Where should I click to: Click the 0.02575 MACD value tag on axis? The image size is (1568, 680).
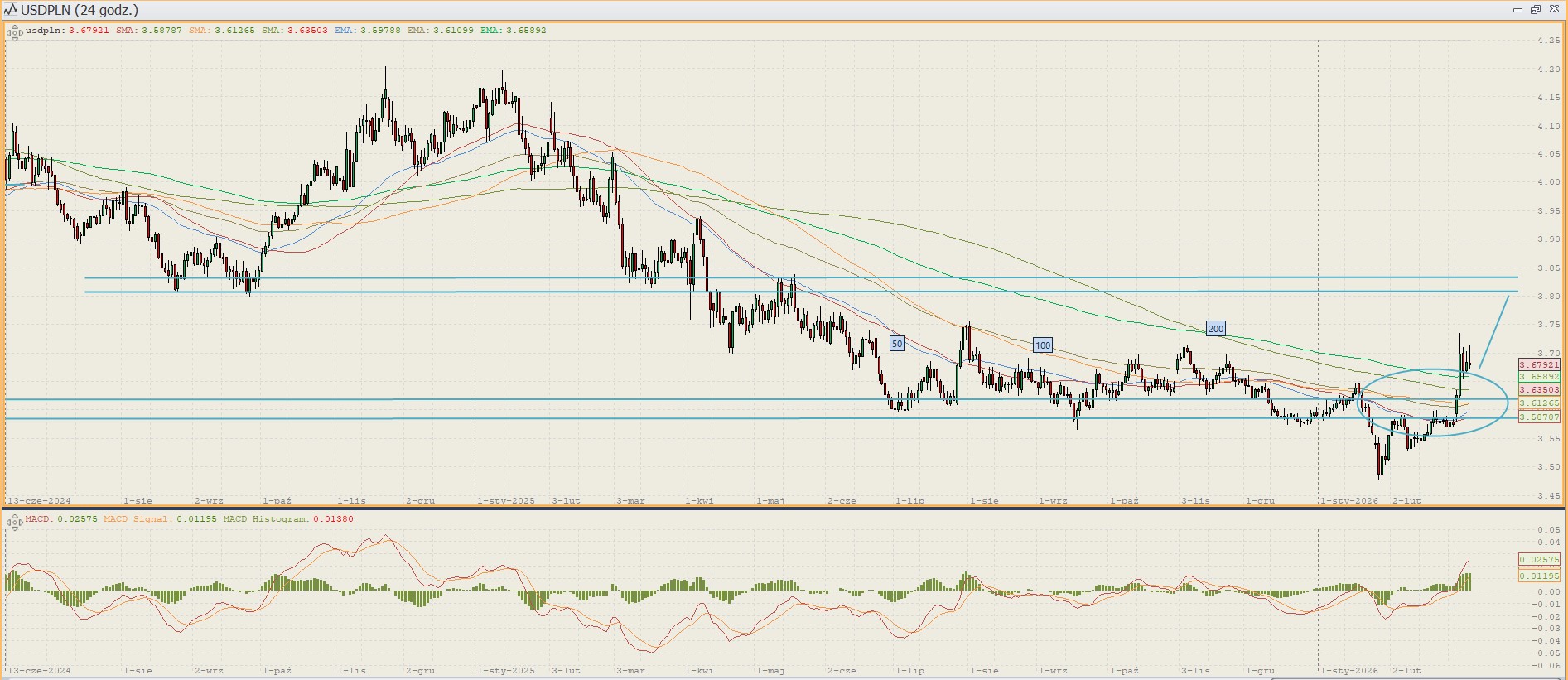1539,560
